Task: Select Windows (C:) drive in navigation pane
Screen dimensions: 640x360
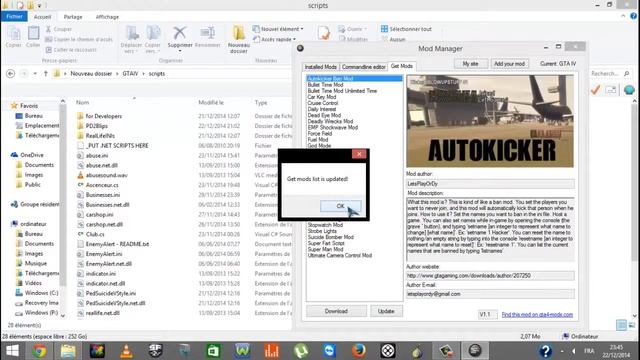Action: pyautogui.click(x=41, y=293)
